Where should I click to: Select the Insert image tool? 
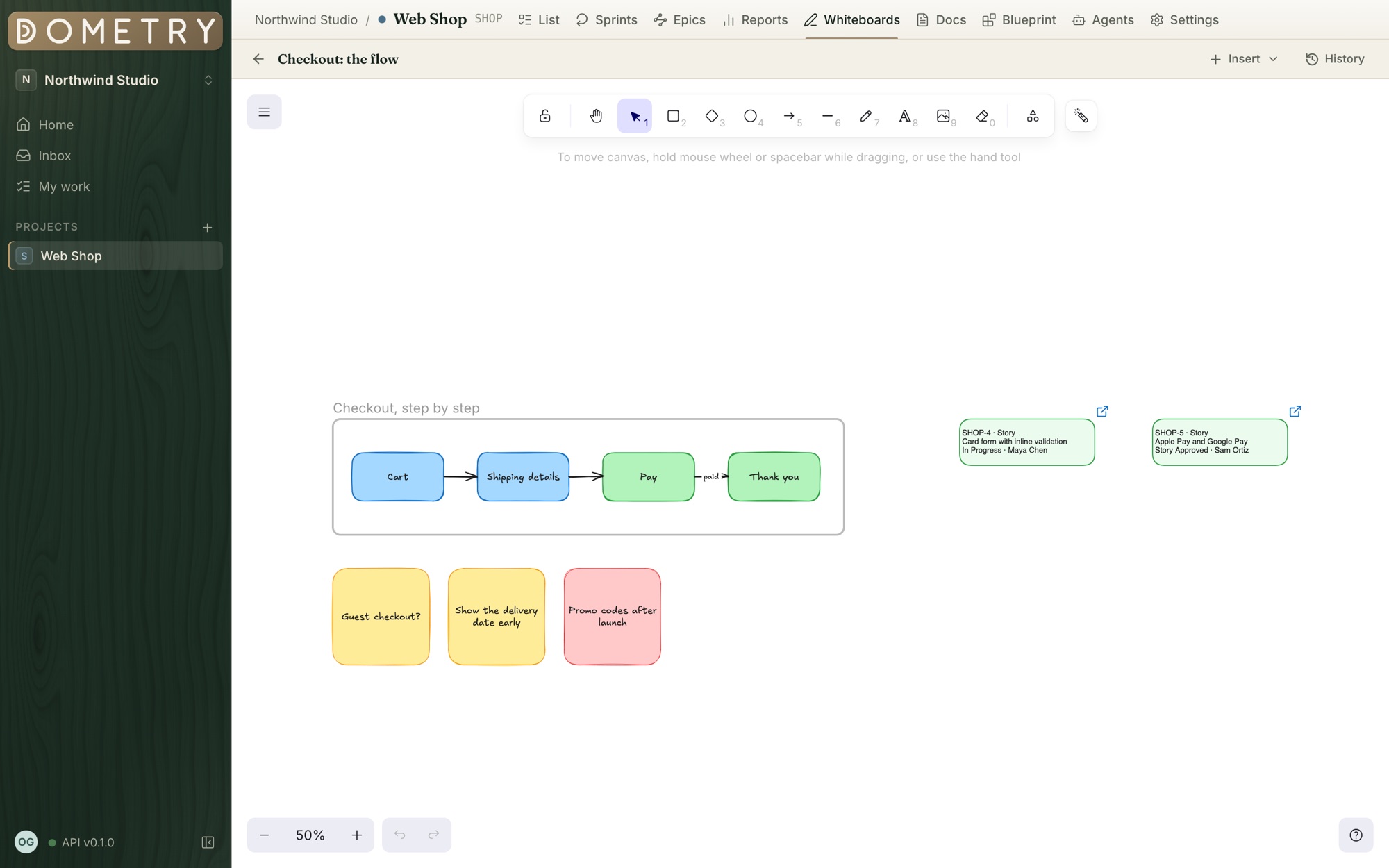(x=943, y=116)
